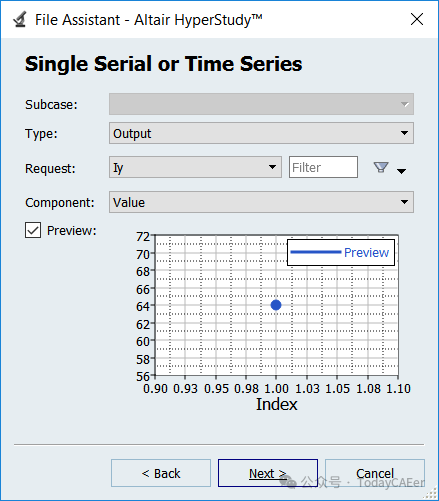Click the 1.00 tick label on x-axis

(276, 389)
